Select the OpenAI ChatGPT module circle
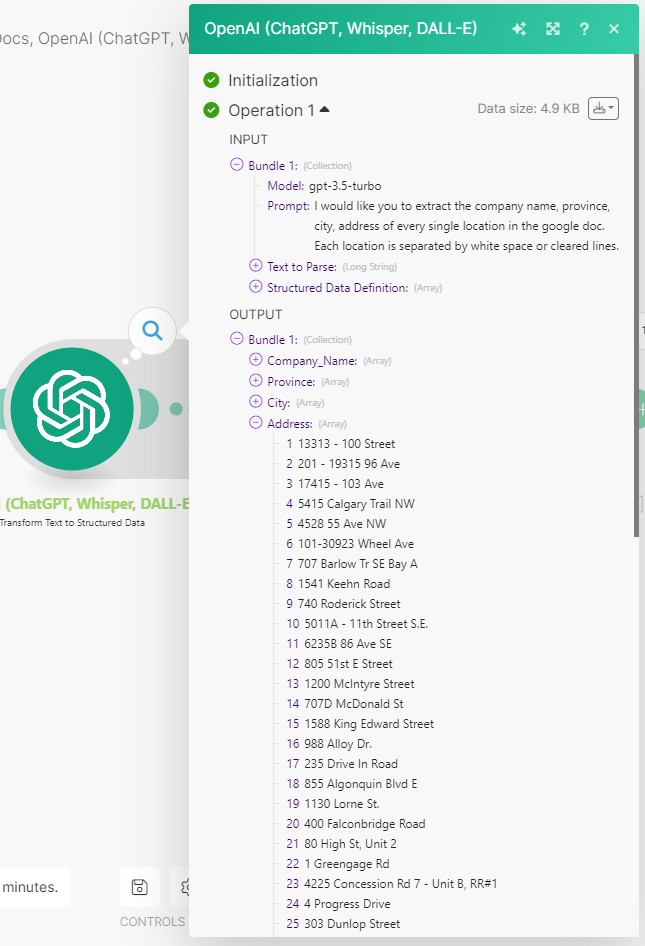This screenshot has height=946, width=645. (x=72, y=408)
